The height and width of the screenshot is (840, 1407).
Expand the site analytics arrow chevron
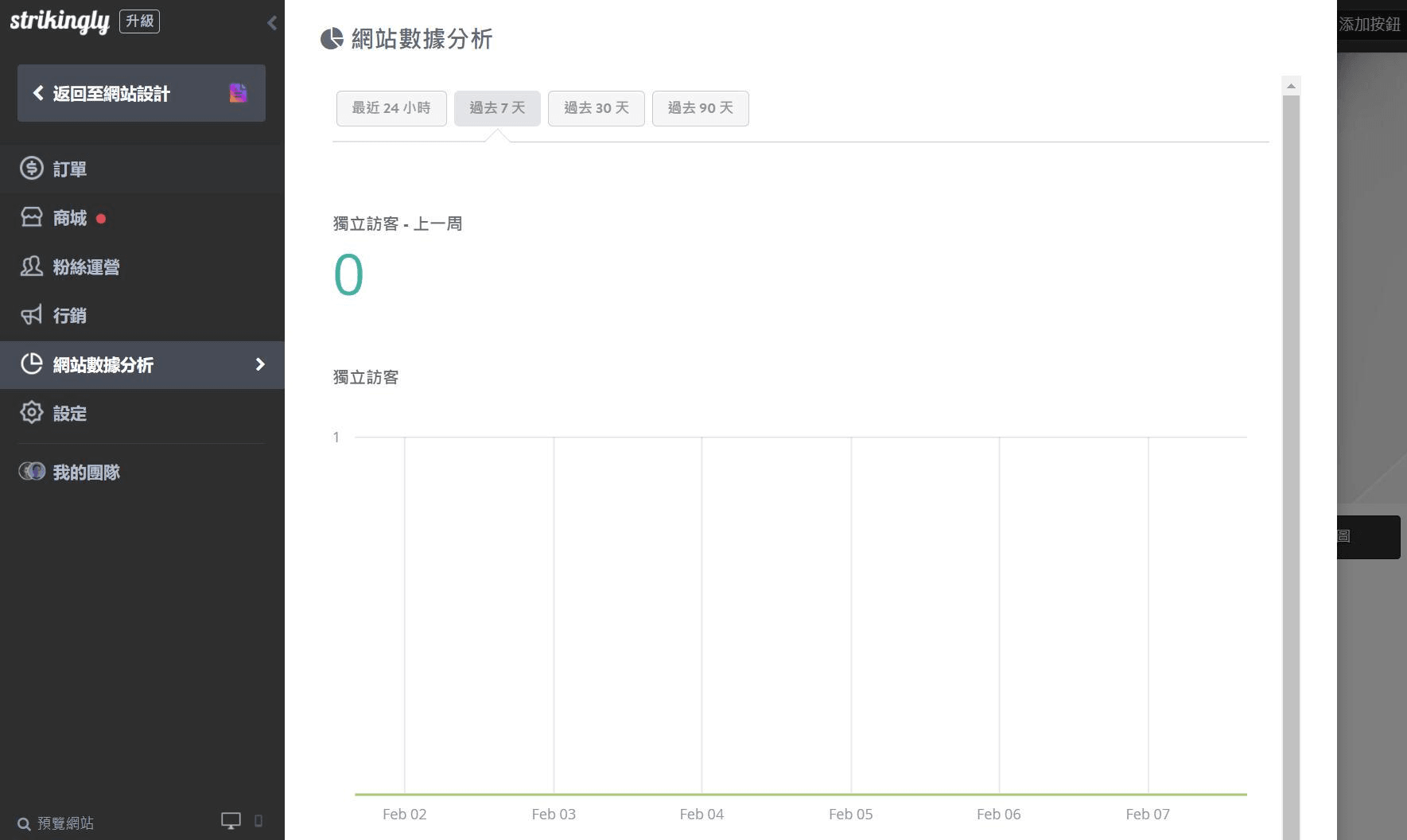tap(260, 364)
